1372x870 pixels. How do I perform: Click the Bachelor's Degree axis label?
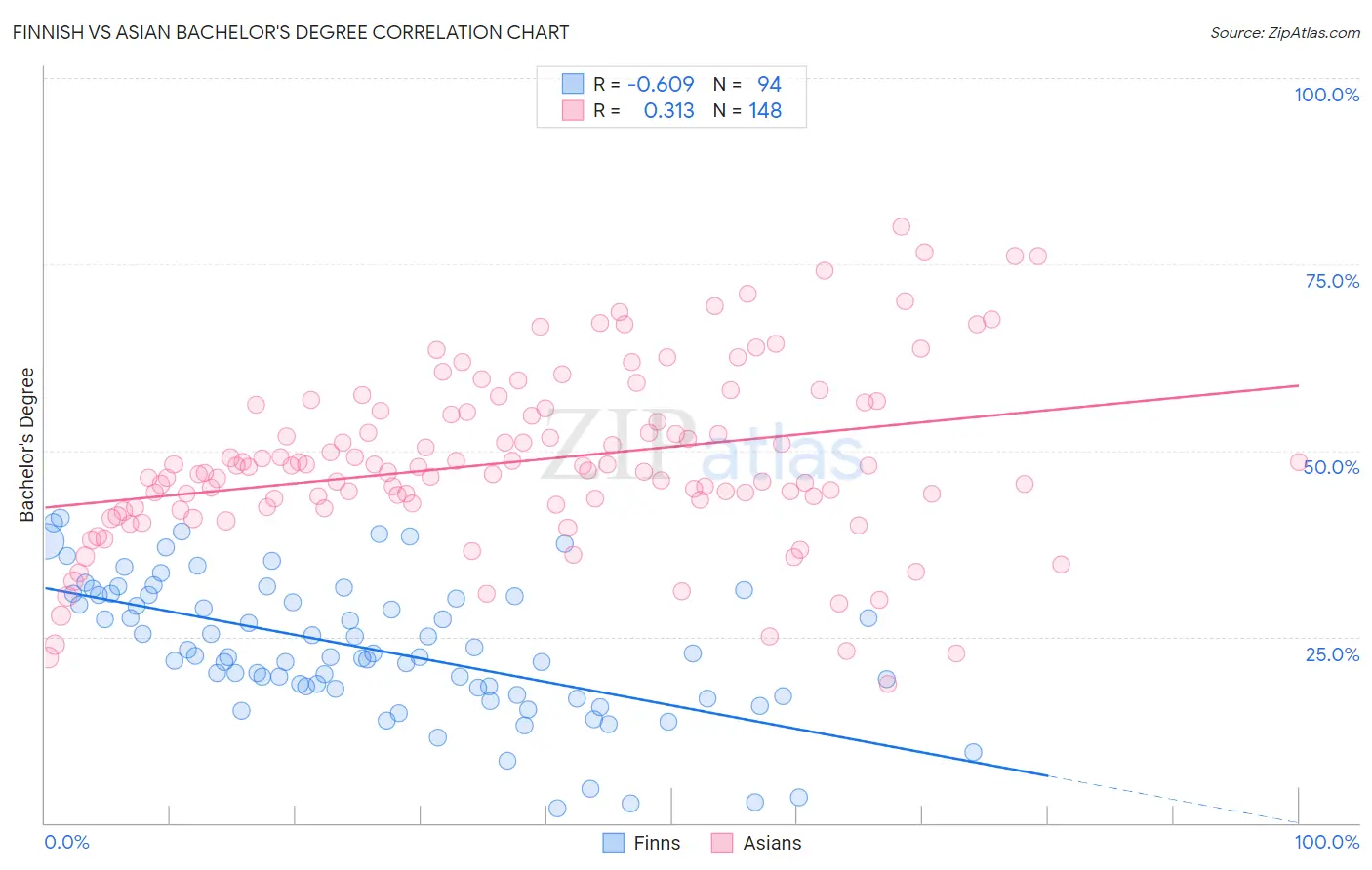tap(27, 444)
